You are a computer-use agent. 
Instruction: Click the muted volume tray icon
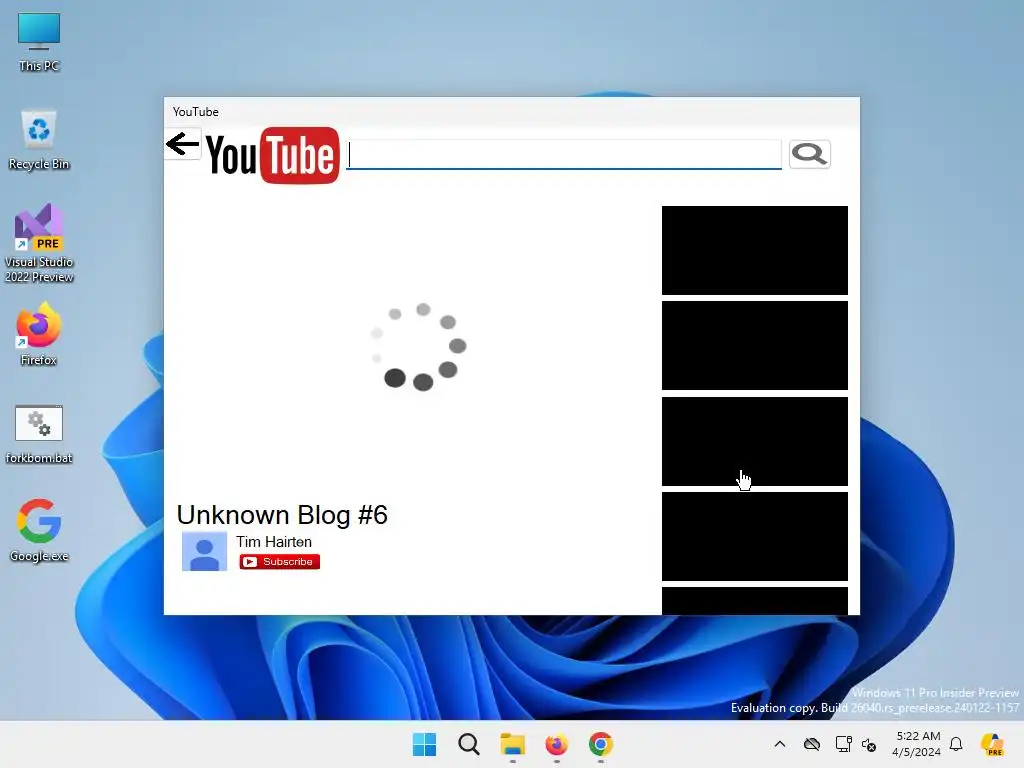click(x=869, y=744)
